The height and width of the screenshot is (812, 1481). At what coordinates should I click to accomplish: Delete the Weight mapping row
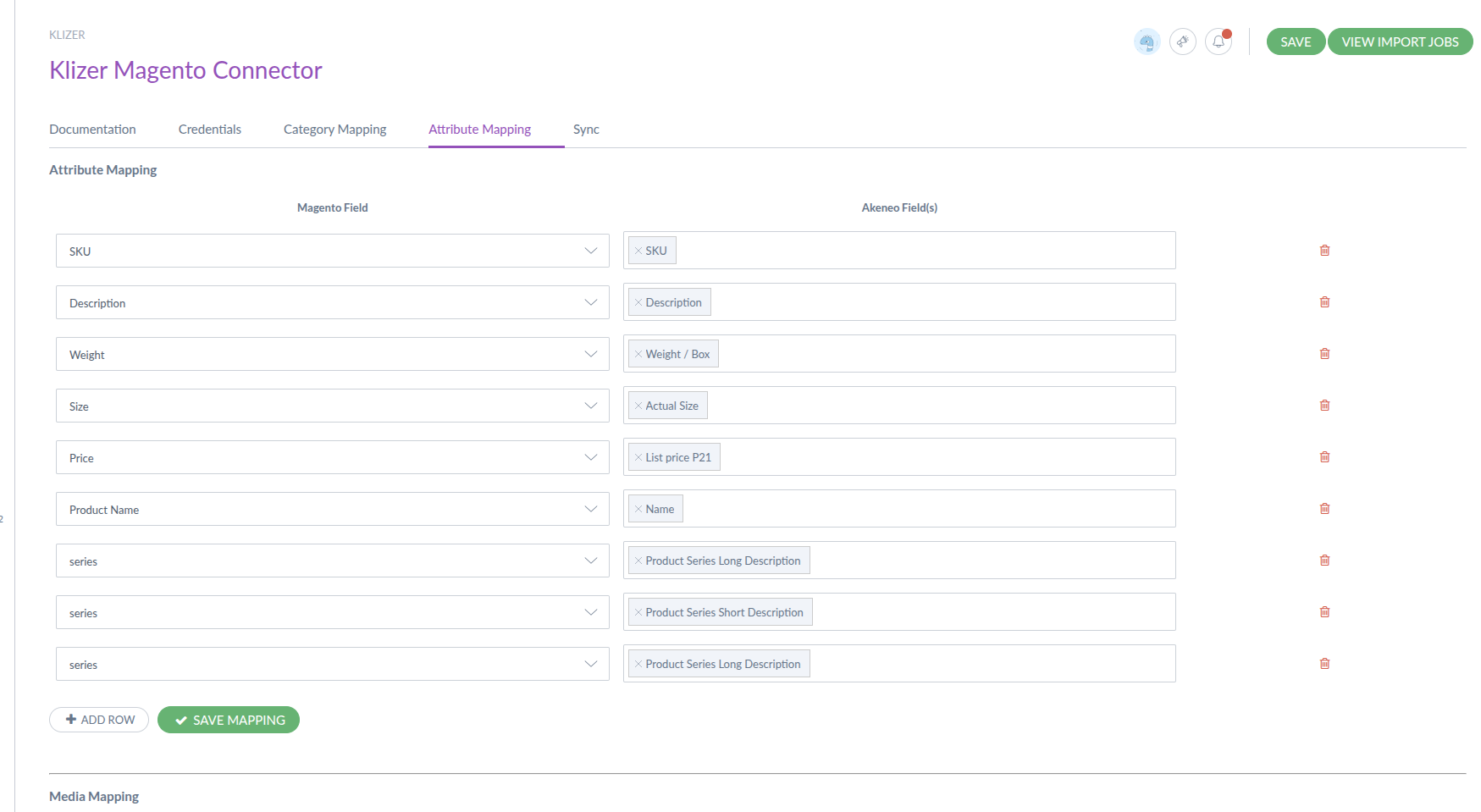click(1324, 354)
